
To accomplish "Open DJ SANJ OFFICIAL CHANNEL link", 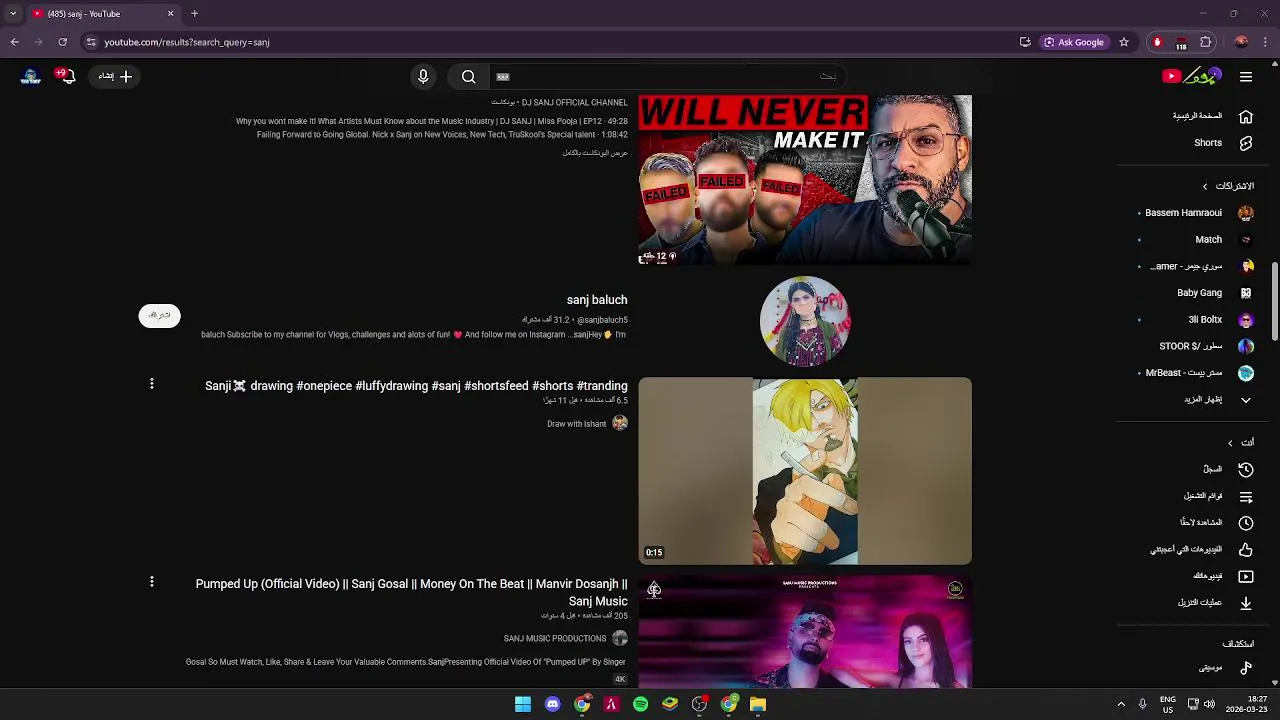I will [575, 103].
